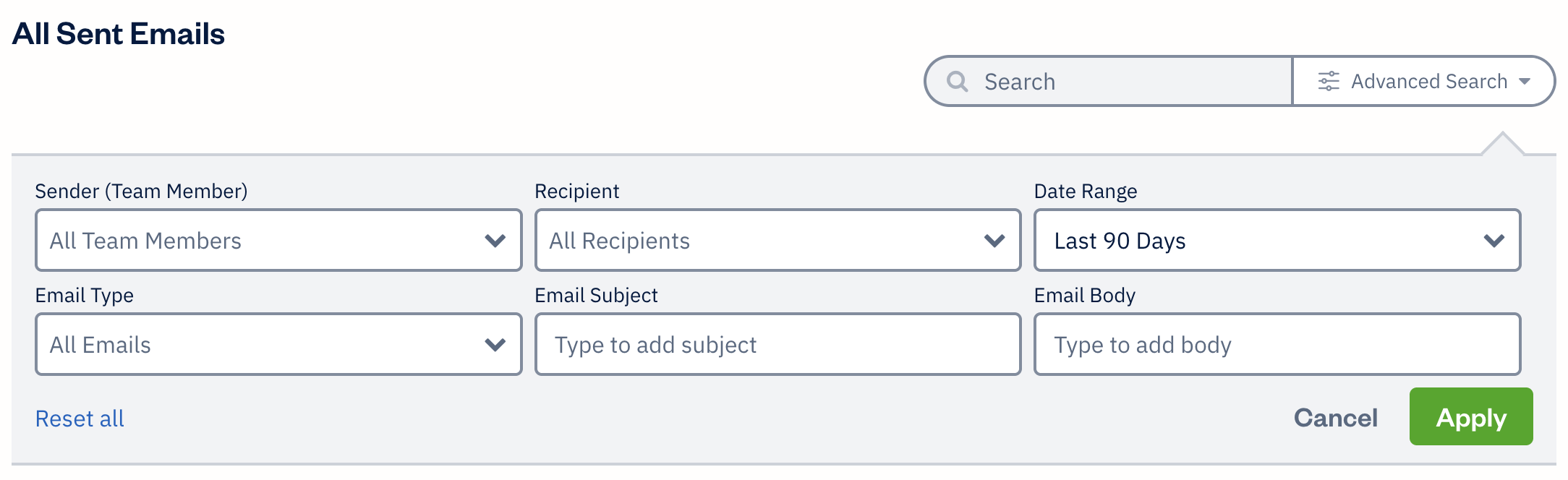Click the magnifying glass search icon
This screenshot has width=1568, height=480.
pyautogui.click(x=958, y=81)
